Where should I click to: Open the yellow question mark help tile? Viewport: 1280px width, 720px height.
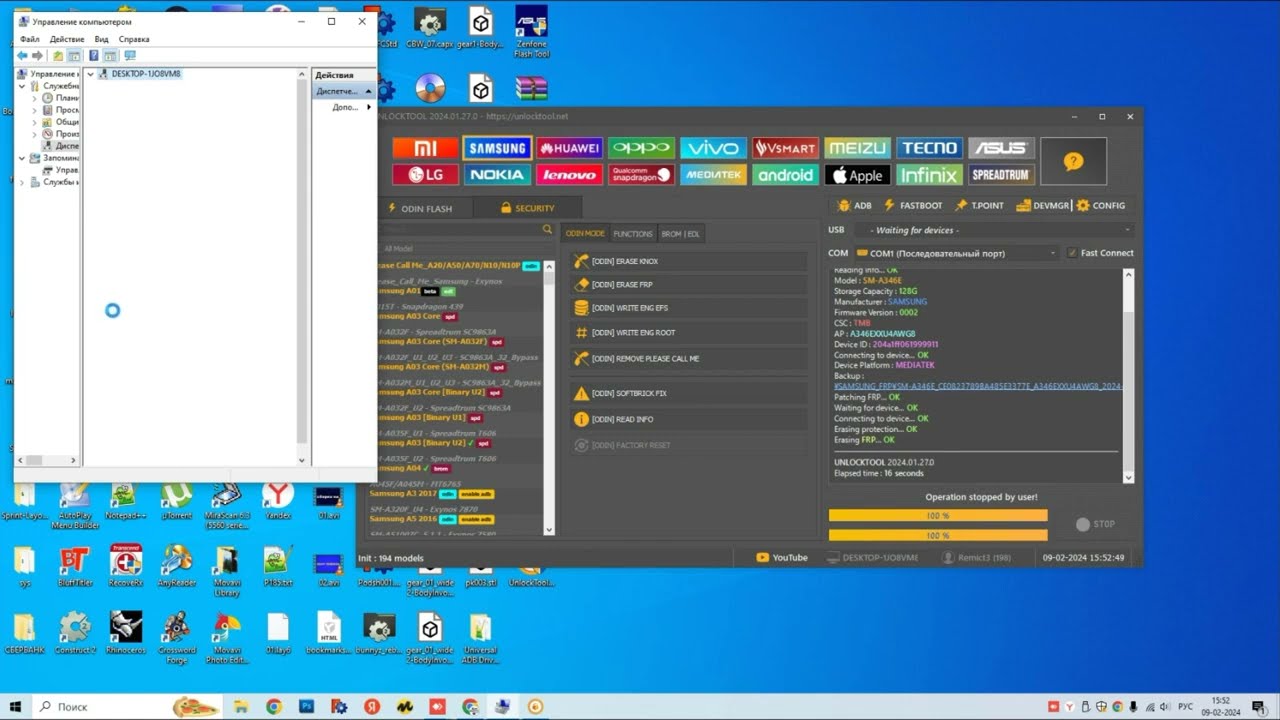pos(1073,161)
